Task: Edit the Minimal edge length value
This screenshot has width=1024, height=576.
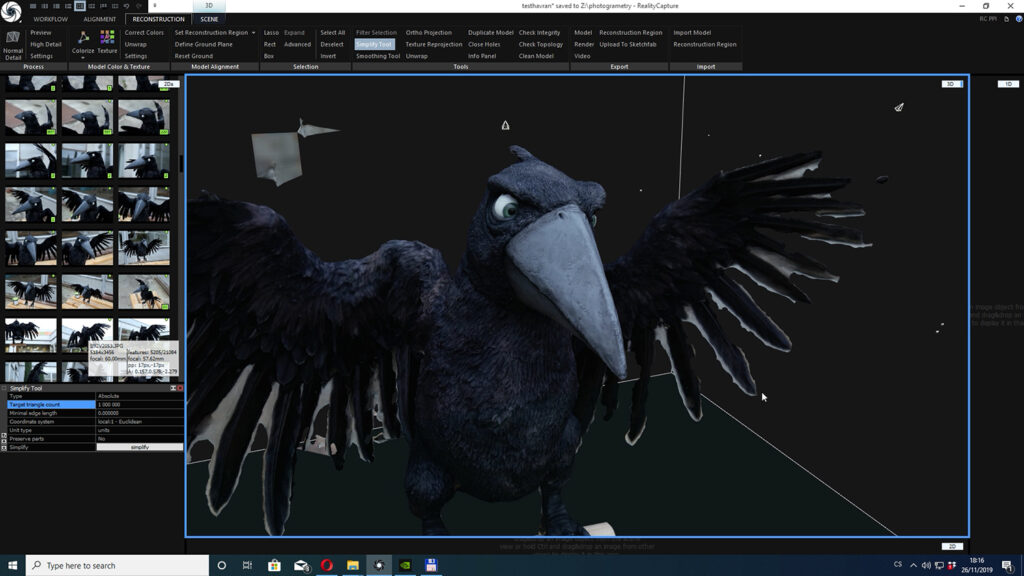Action: coord(140,413)
